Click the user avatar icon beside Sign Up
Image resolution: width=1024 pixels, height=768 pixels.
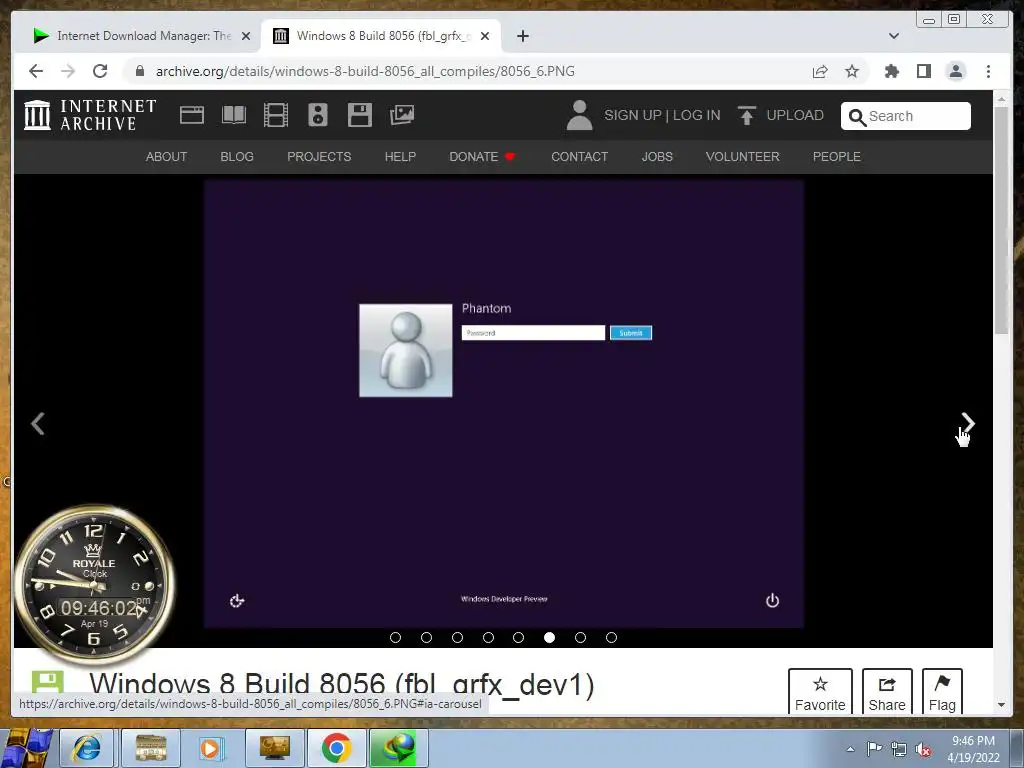coord(579,116)
